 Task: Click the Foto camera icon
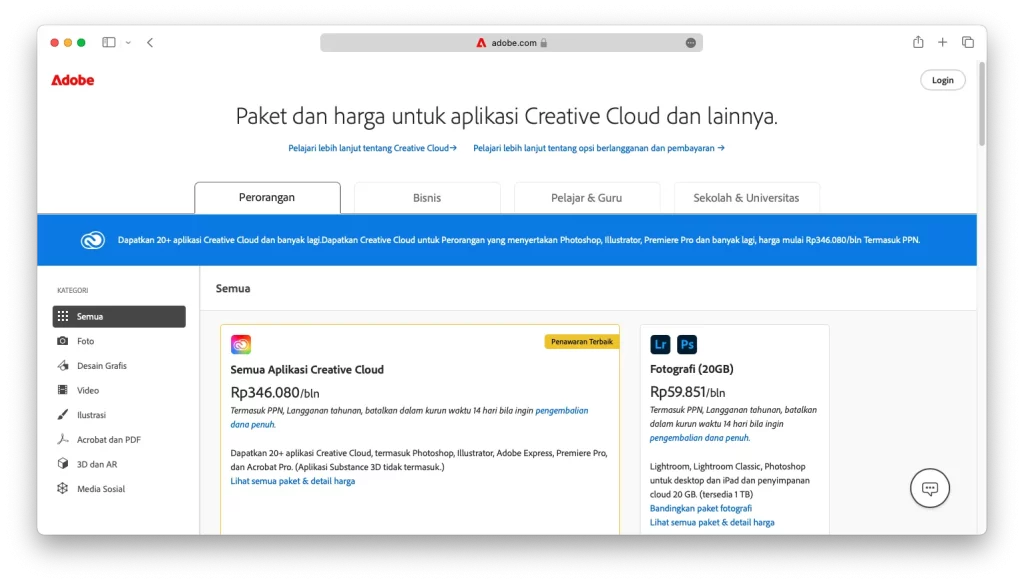click(63, 341)
